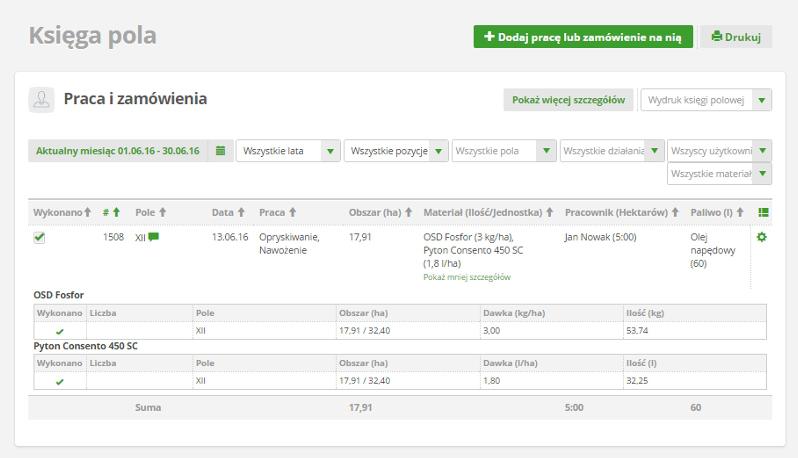Click job number 1508
This screenshot has height=458, width=798.
tap(113, 237)
